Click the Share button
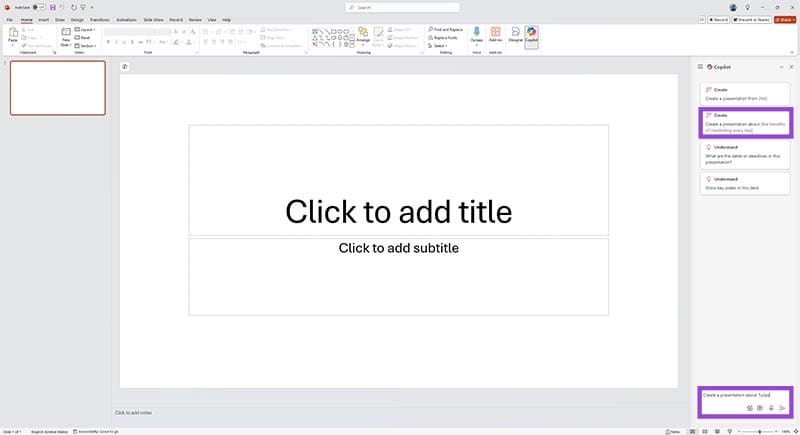The height and width of the screenshot is (435, 800). 785,20
